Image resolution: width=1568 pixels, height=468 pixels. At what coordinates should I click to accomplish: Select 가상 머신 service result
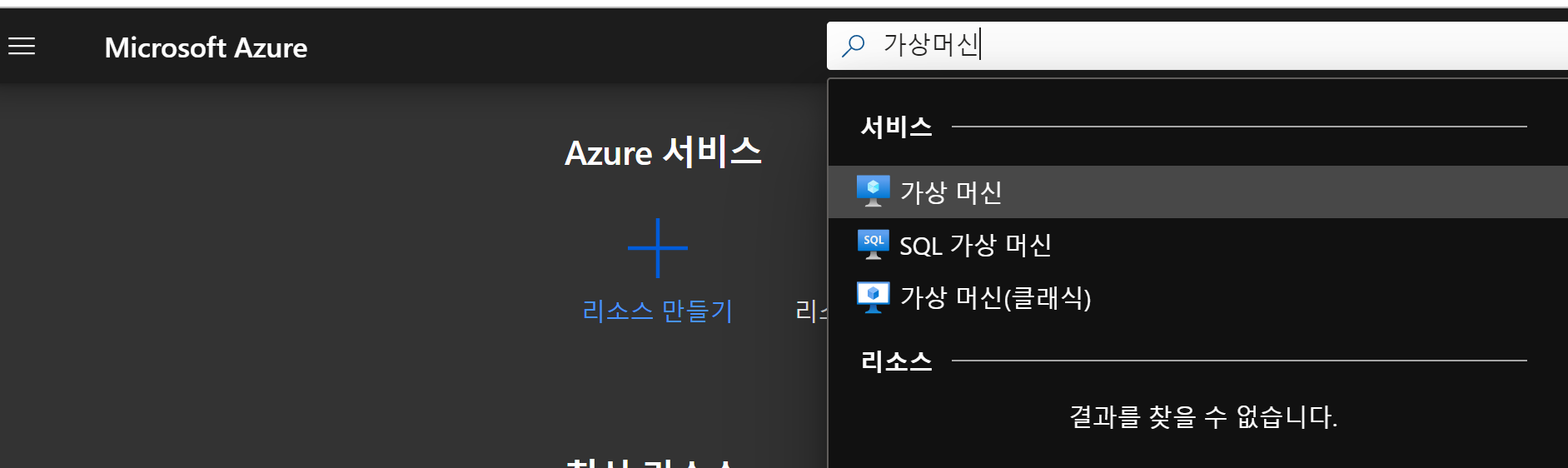pos(1197,192)
